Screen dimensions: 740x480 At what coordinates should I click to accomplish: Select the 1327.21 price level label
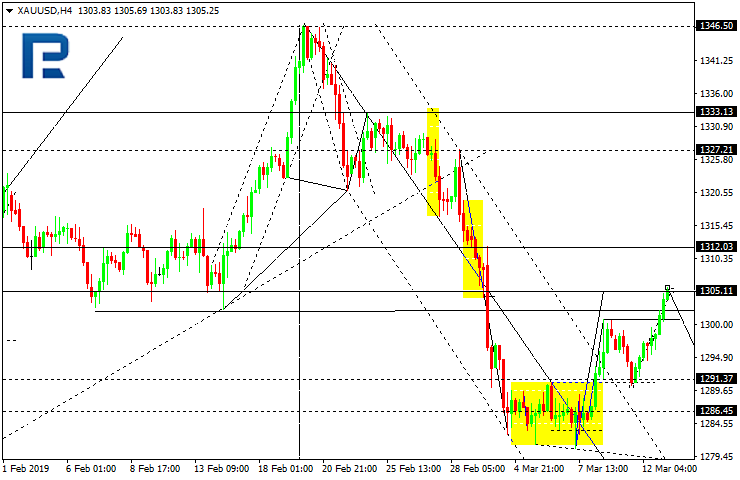click(717, 150)
